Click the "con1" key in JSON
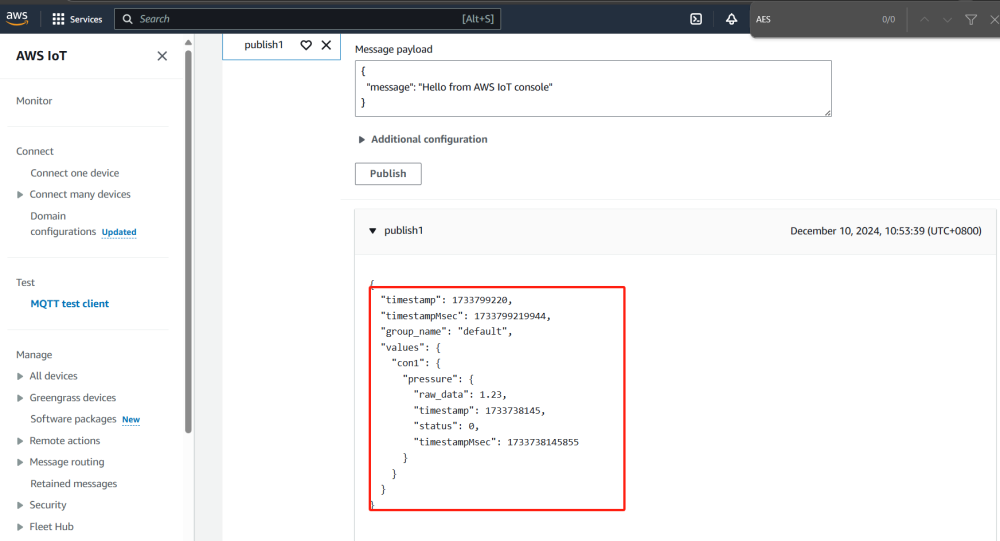Screen dimensions: 1000x541 [408, 363]
